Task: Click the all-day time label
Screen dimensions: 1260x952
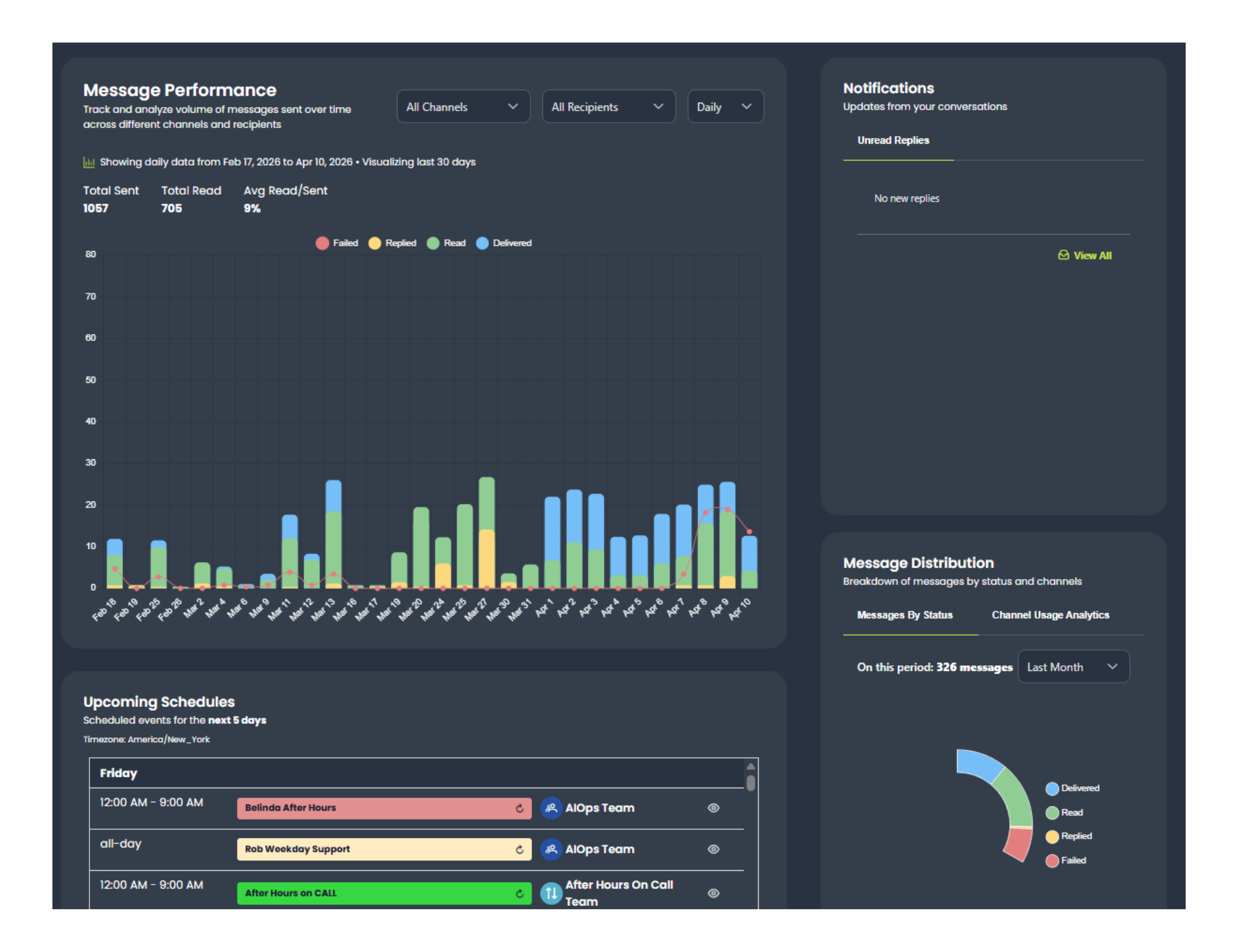Action: 120,844
